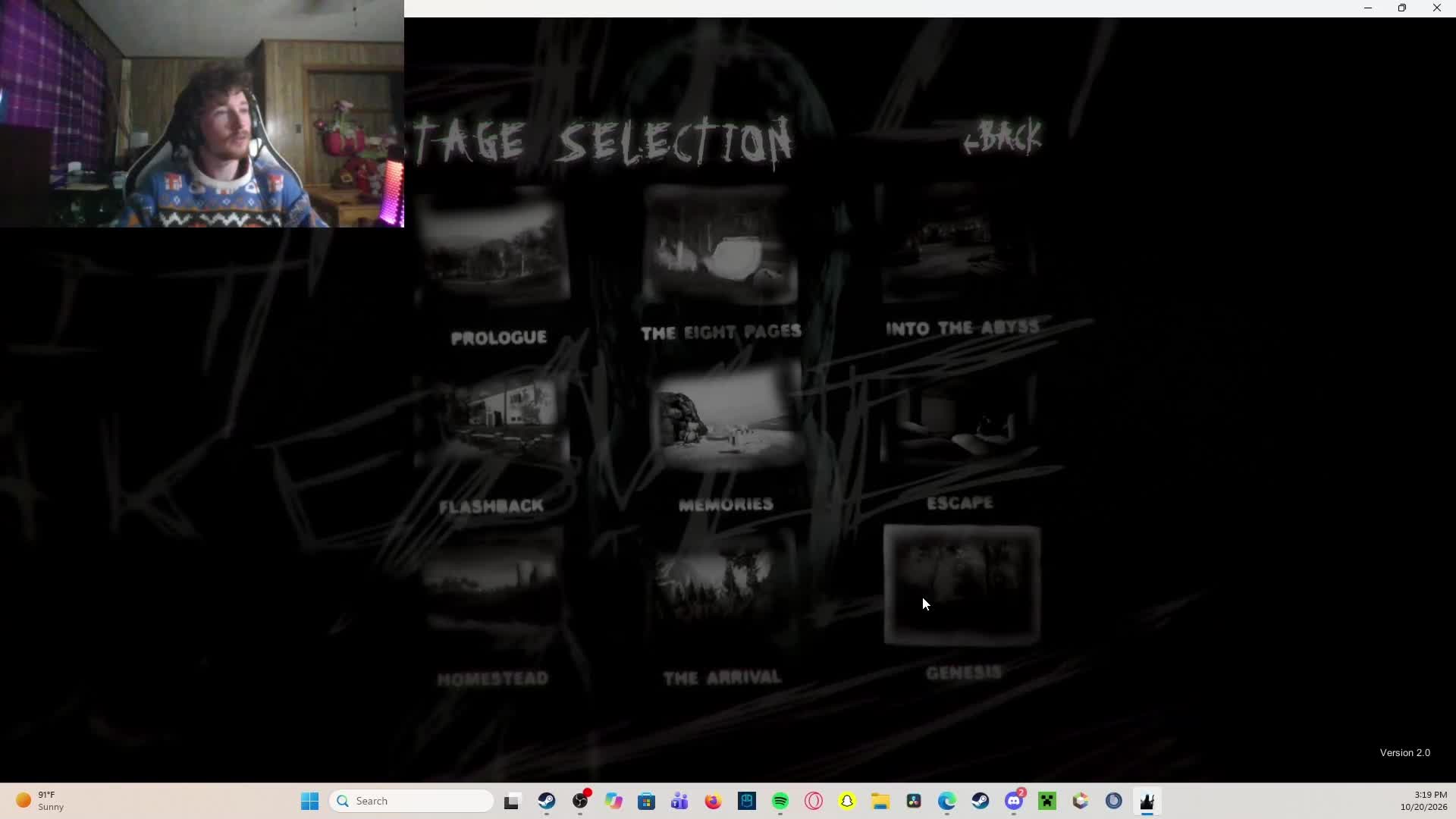This screenshot has height=819, width=1456.
Task: Open Task View from taskbar
Action: click(512, 802)
